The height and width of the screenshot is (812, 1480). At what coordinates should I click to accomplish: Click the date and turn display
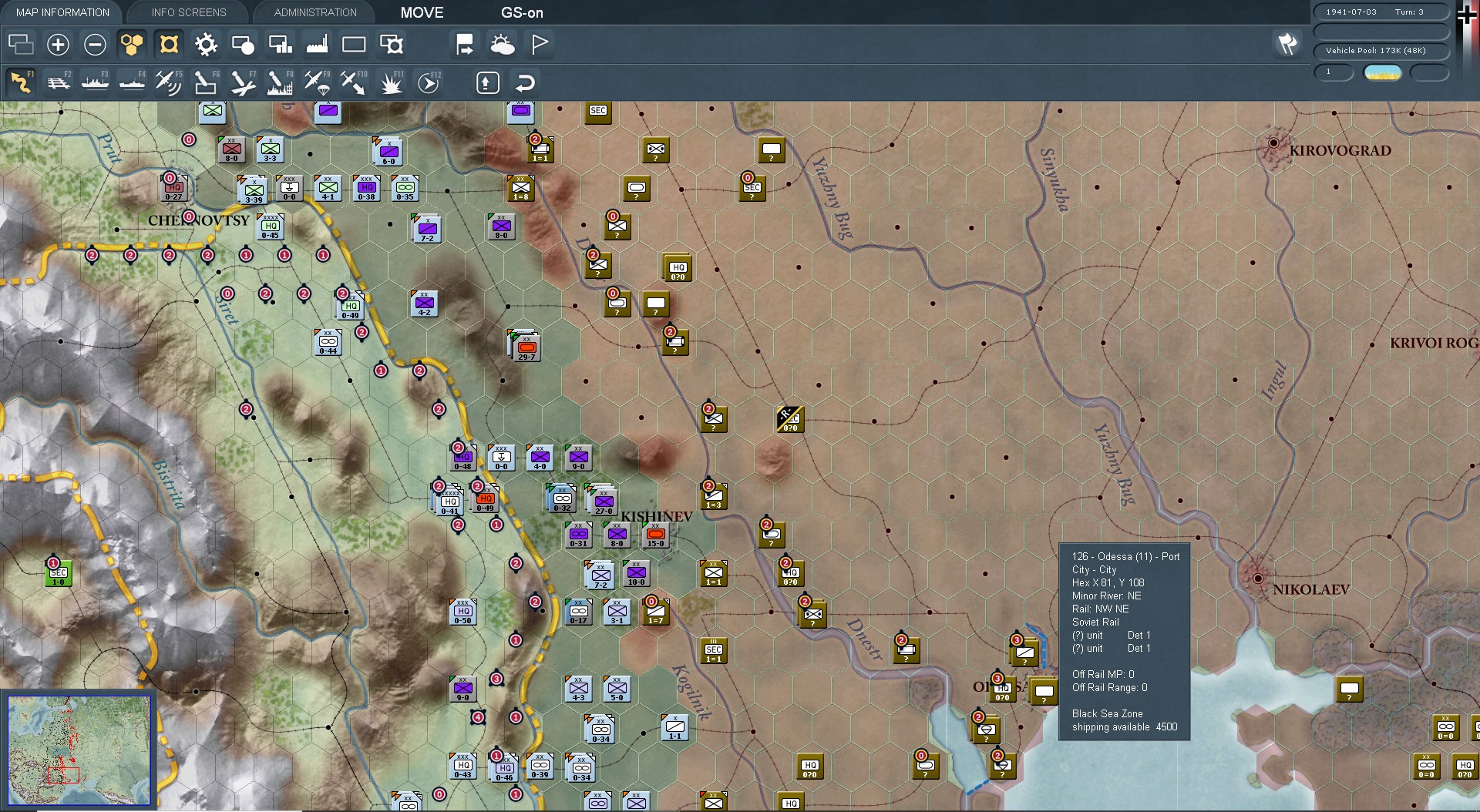click(1381, 12)
